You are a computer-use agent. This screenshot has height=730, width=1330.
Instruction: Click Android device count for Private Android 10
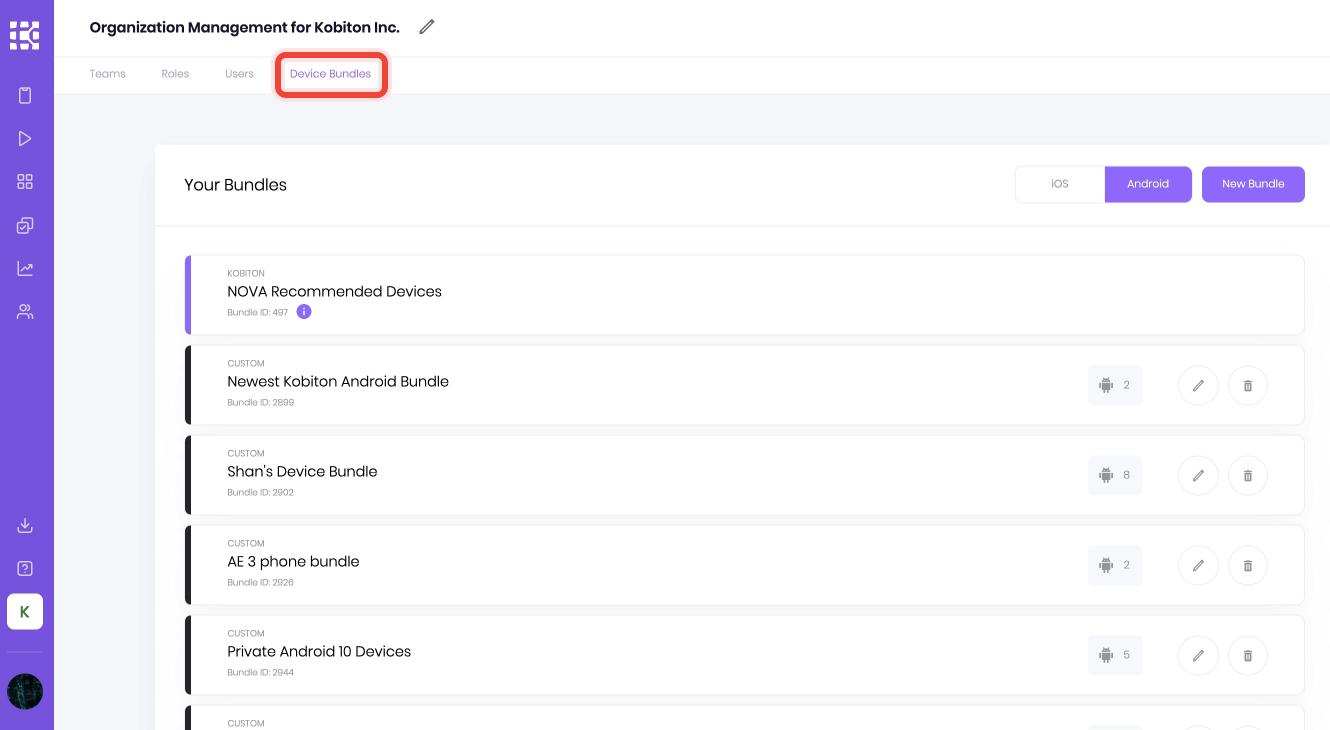pos(1115,655)
